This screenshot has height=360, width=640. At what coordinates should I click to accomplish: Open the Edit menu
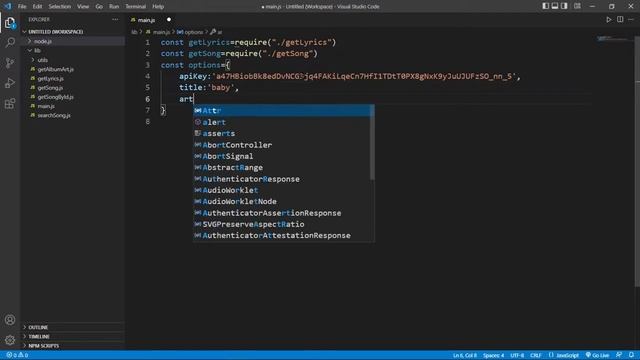point(37,7)
